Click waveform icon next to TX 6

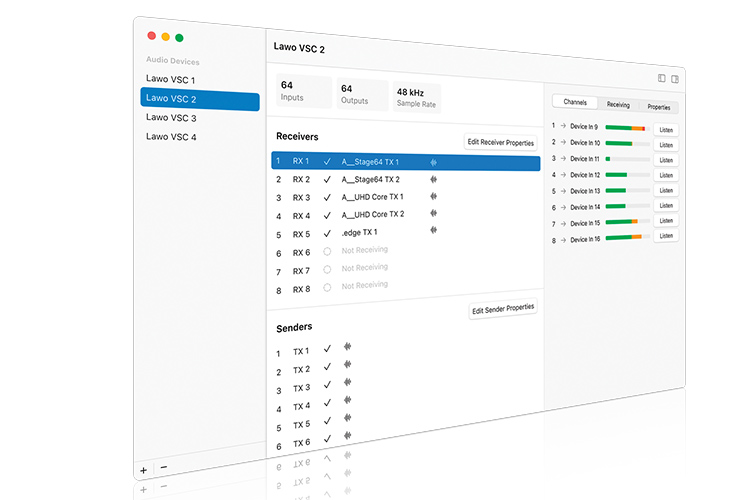[x=348, y=435]
